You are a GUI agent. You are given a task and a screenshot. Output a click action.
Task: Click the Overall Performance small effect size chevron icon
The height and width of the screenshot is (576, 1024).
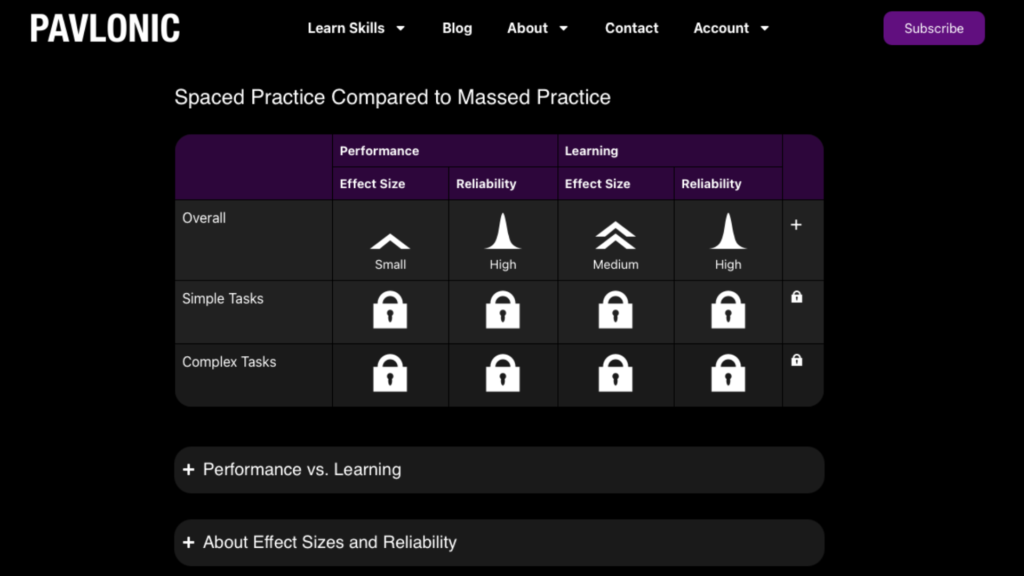pyautogui.click(x=390, y=240)
